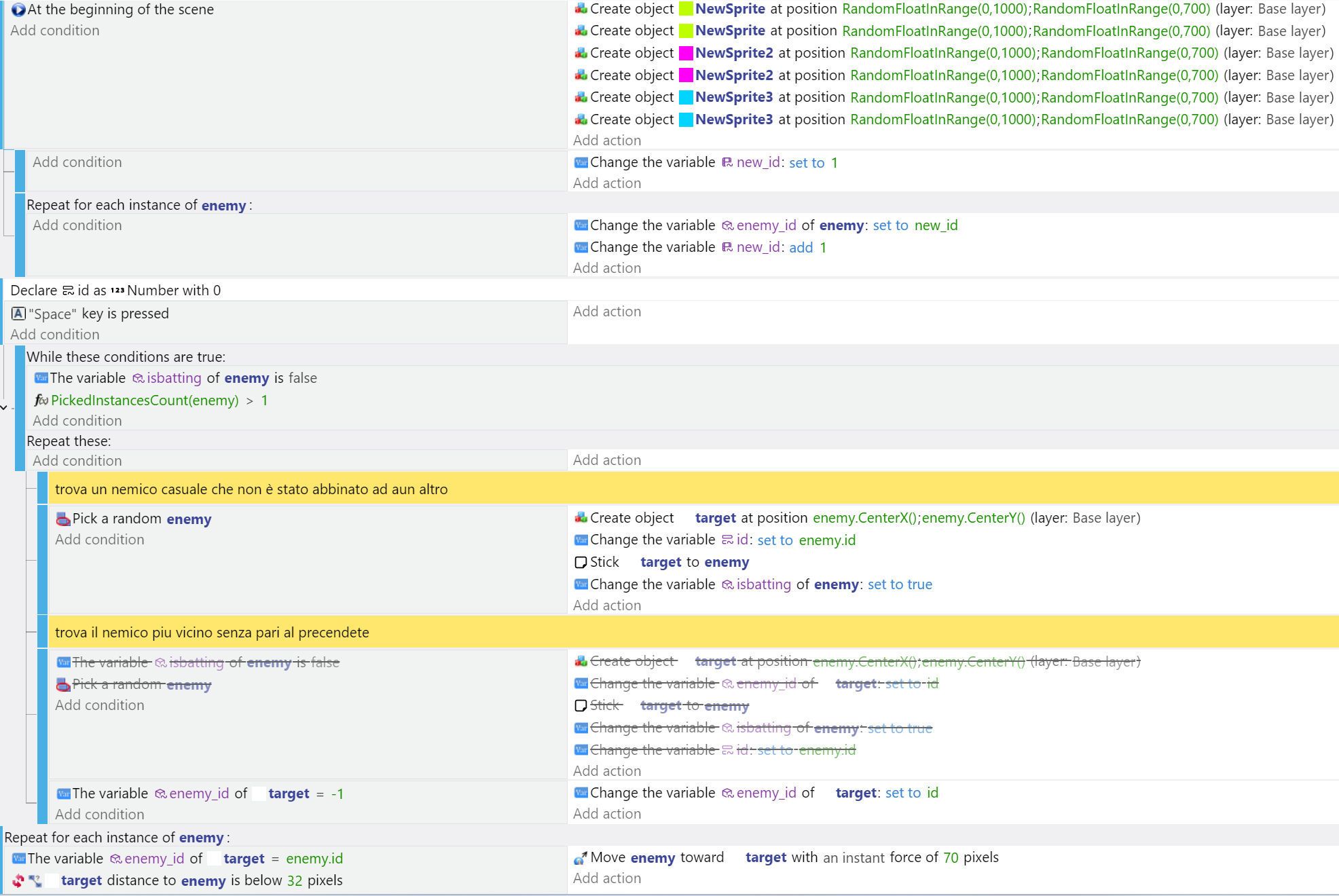
Task: Click the icon of the disabled 'isbatting of enemy is false' condition
Action: [64, 662]
